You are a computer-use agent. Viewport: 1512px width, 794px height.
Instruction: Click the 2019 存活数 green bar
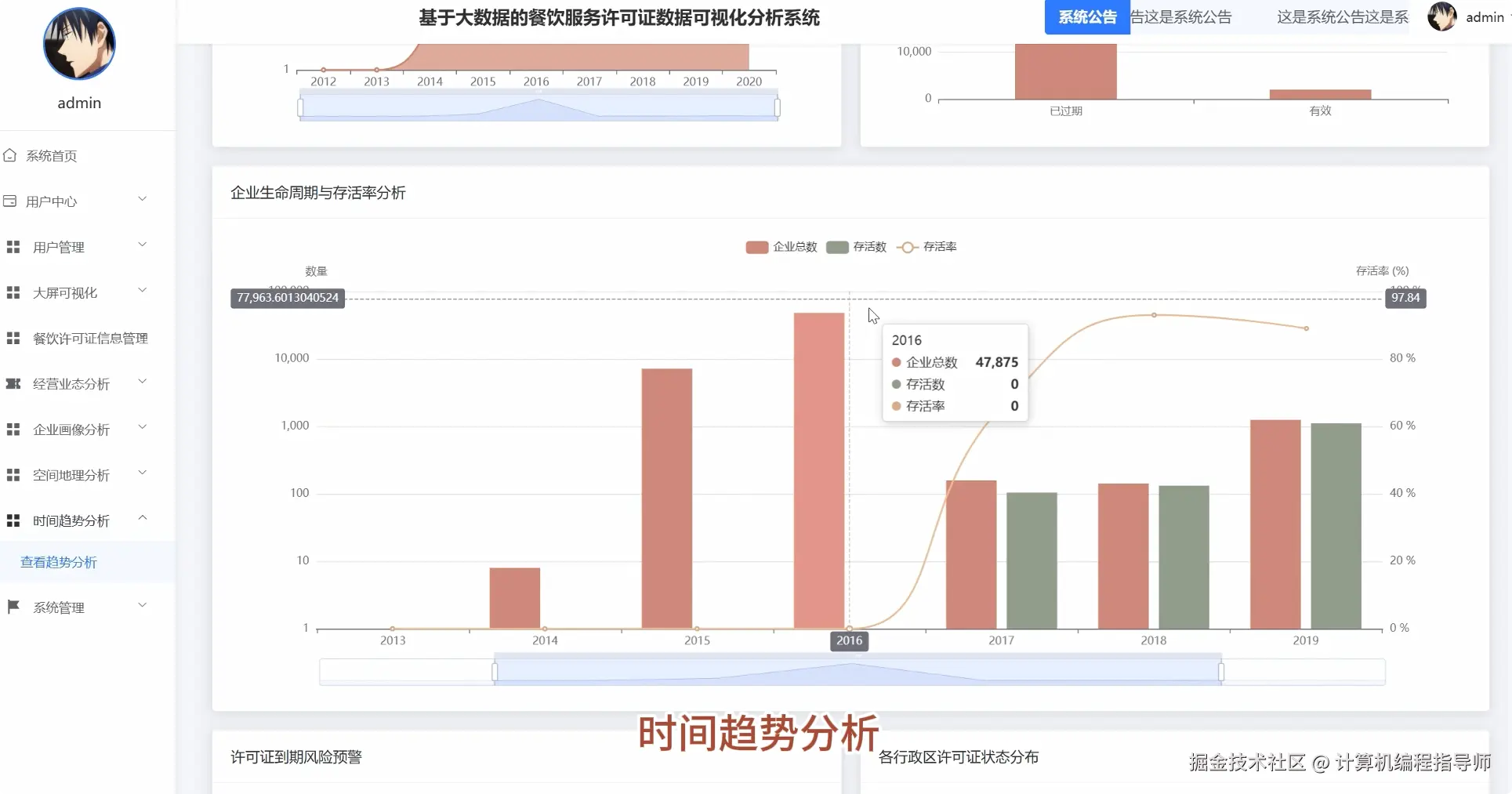tap(1336, 526)
